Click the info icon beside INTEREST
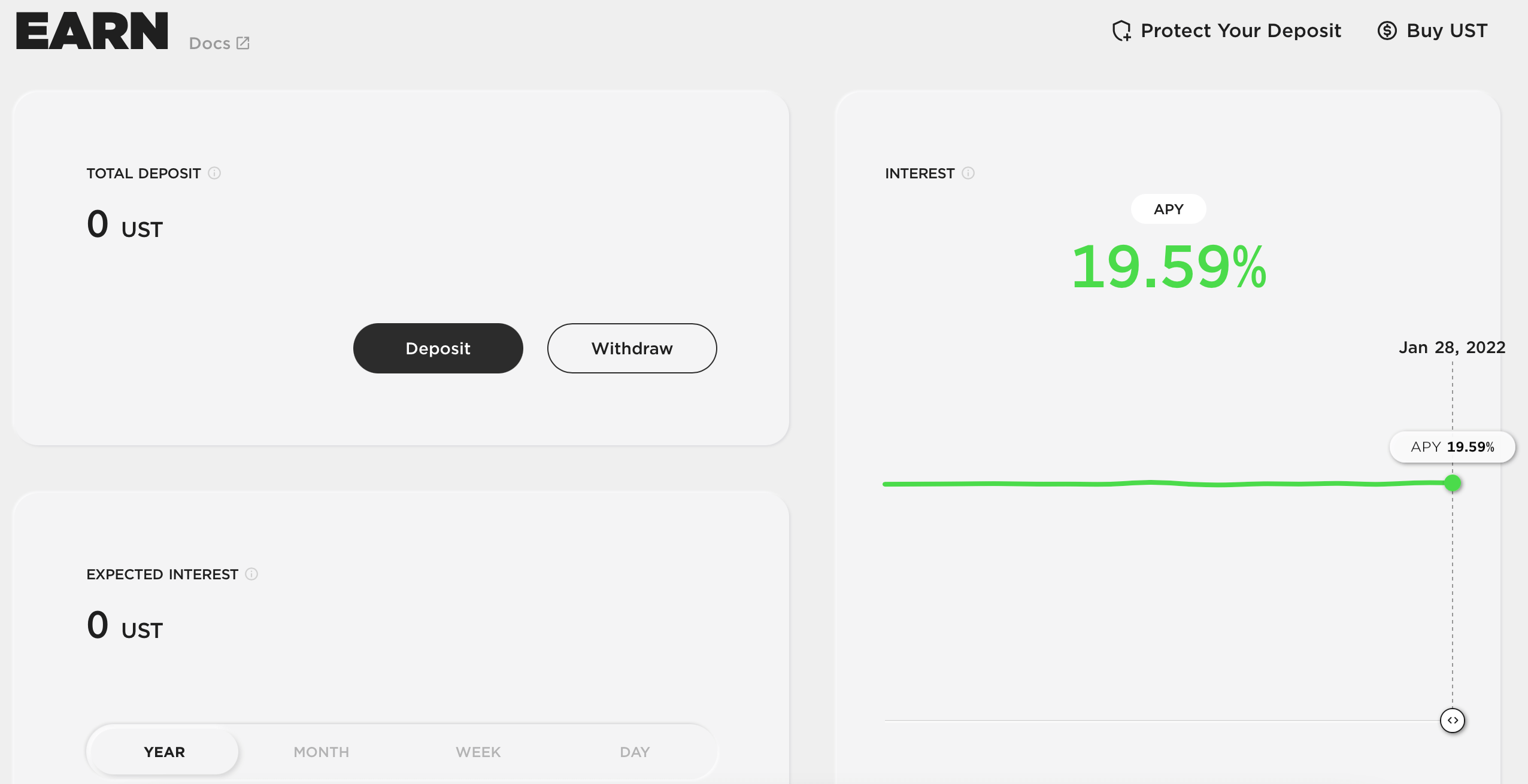The image size is (1528, 784). [968, 174]
